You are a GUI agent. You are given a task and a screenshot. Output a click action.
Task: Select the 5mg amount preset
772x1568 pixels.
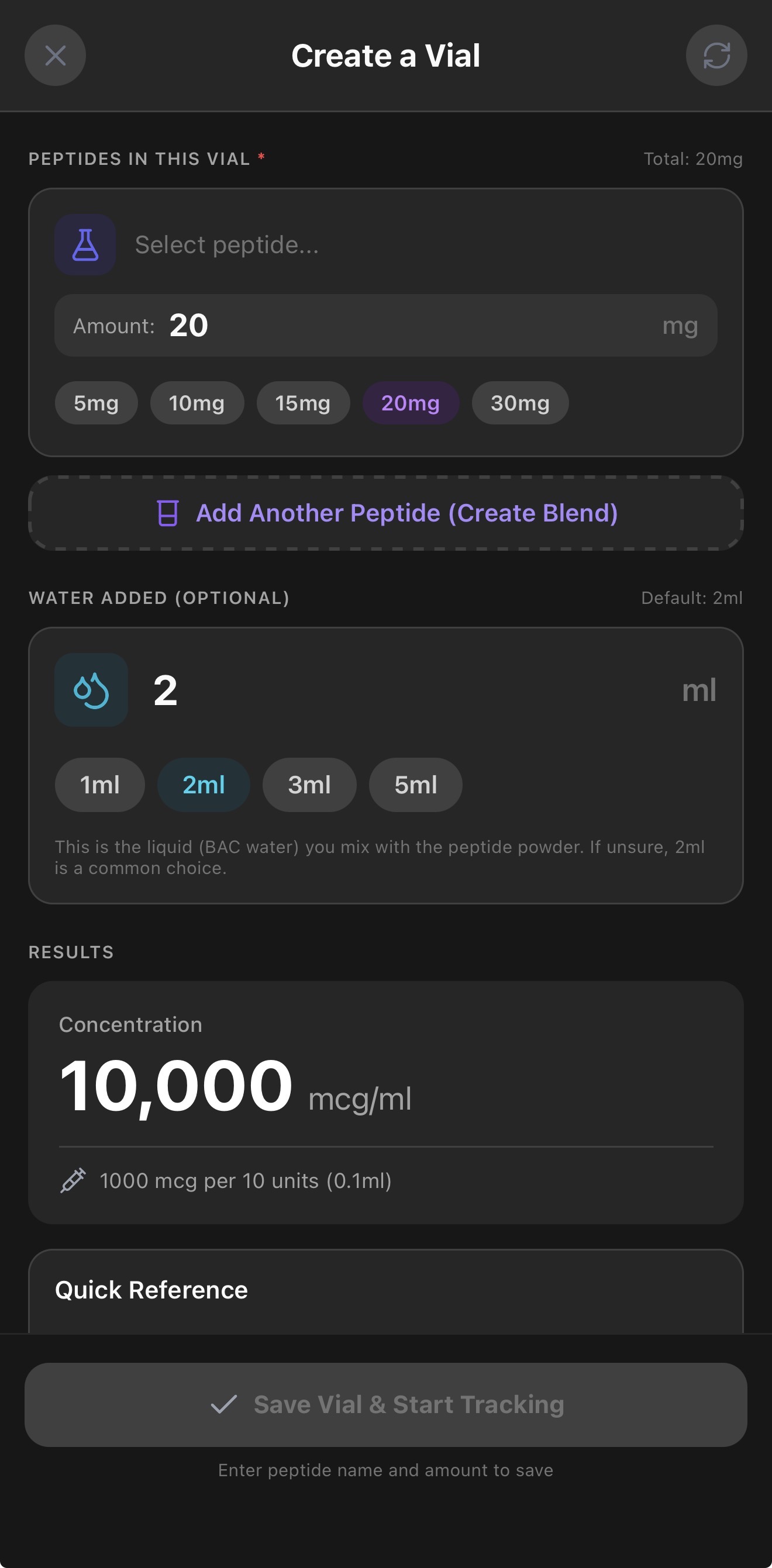(x=96, y=403)
